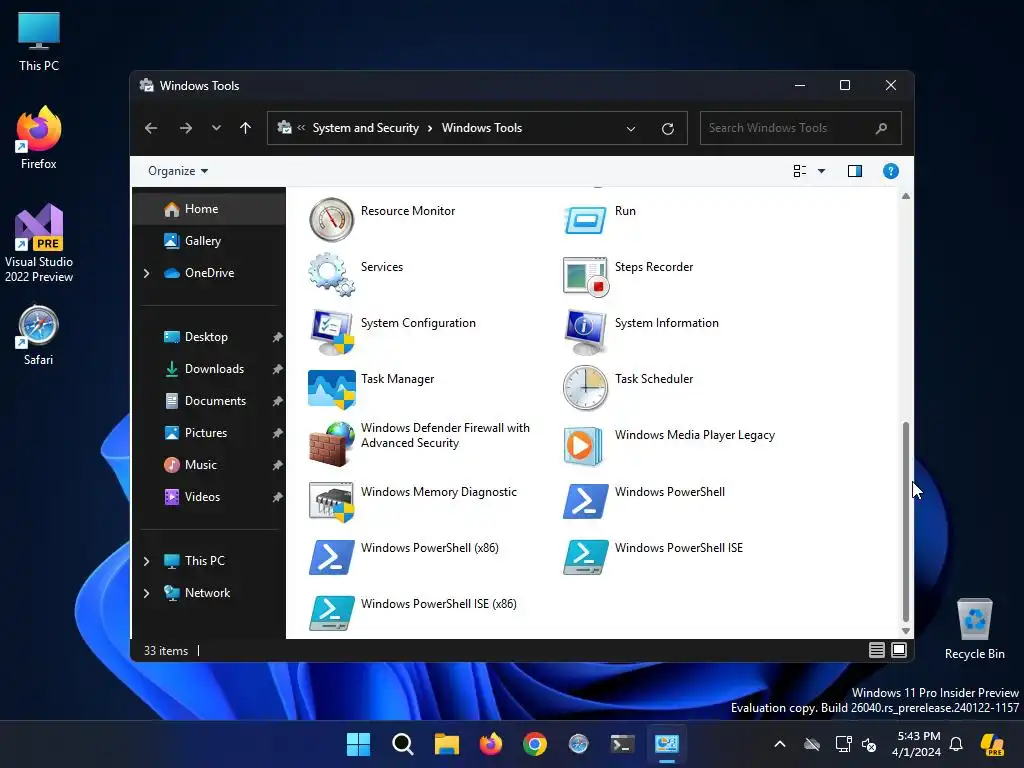Open recent locations dropdown
The height and width of the screenshot is (768, 1024).
216,128
